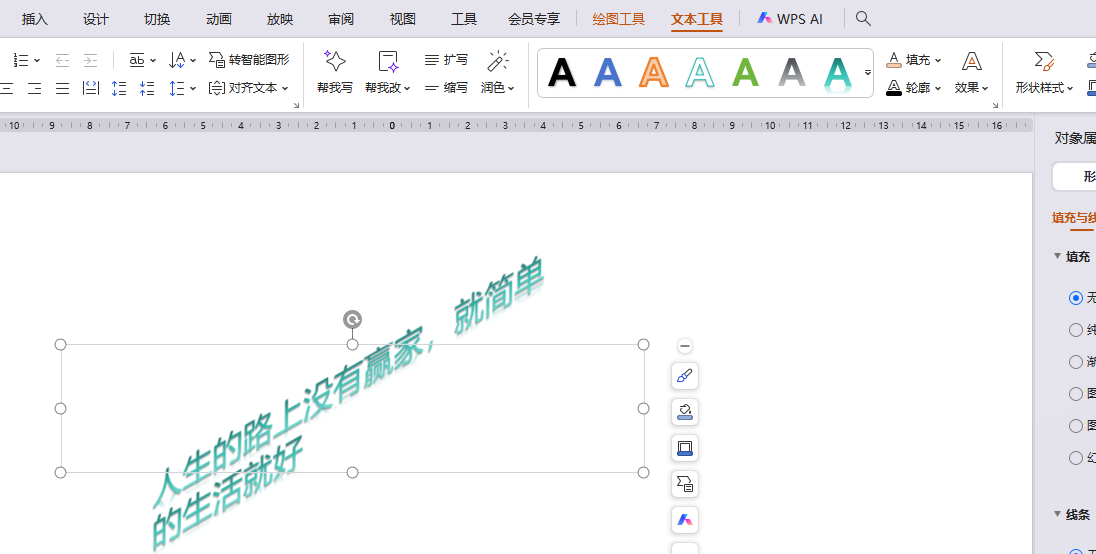Viewport: 1096px width, 554px height.
Task: Justify the paragraph text
Action: 62,88
